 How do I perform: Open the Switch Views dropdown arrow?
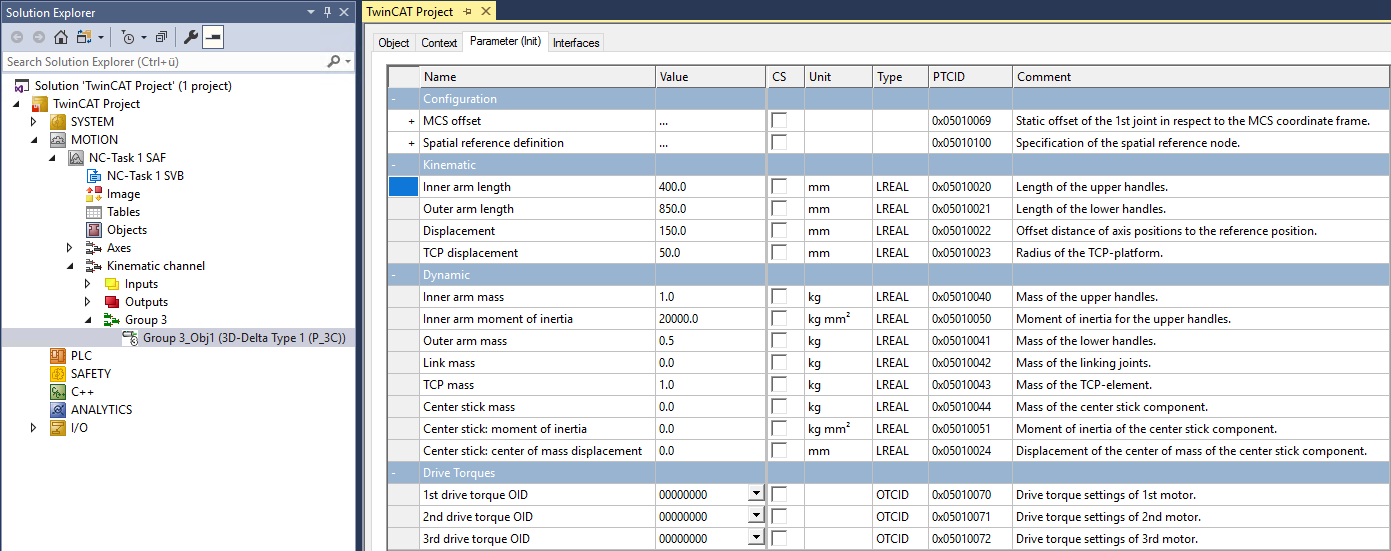(x=101, y=38)
